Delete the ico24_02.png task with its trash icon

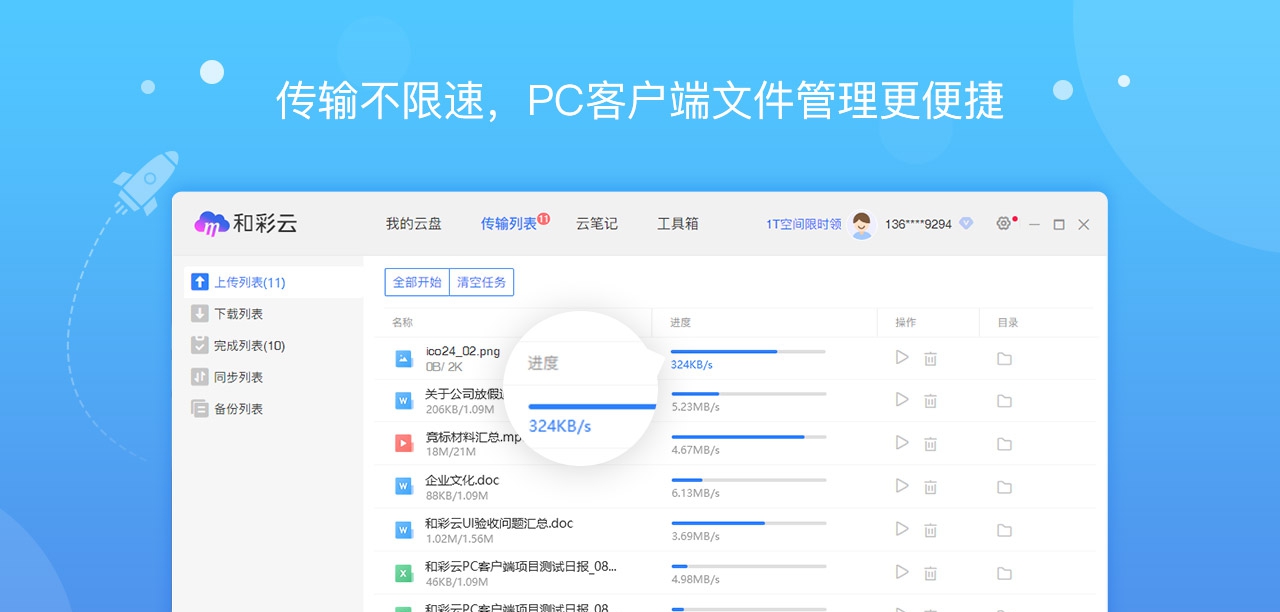(930, 358)
